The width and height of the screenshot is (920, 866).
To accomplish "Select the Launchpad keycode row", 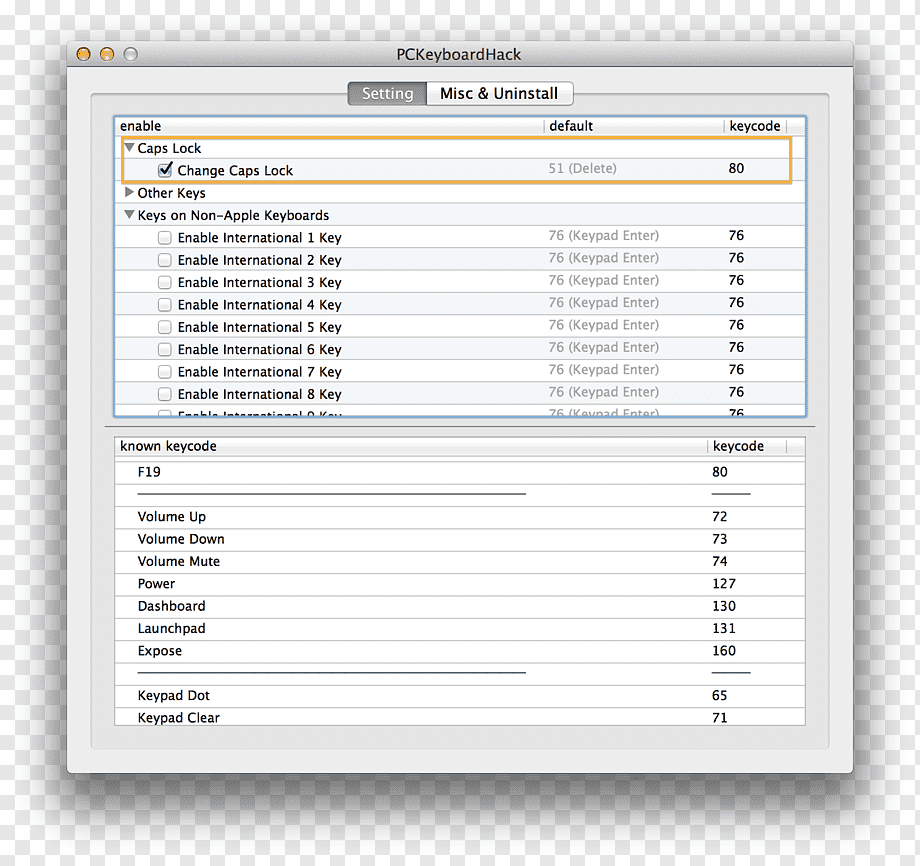I will (460, 628).
